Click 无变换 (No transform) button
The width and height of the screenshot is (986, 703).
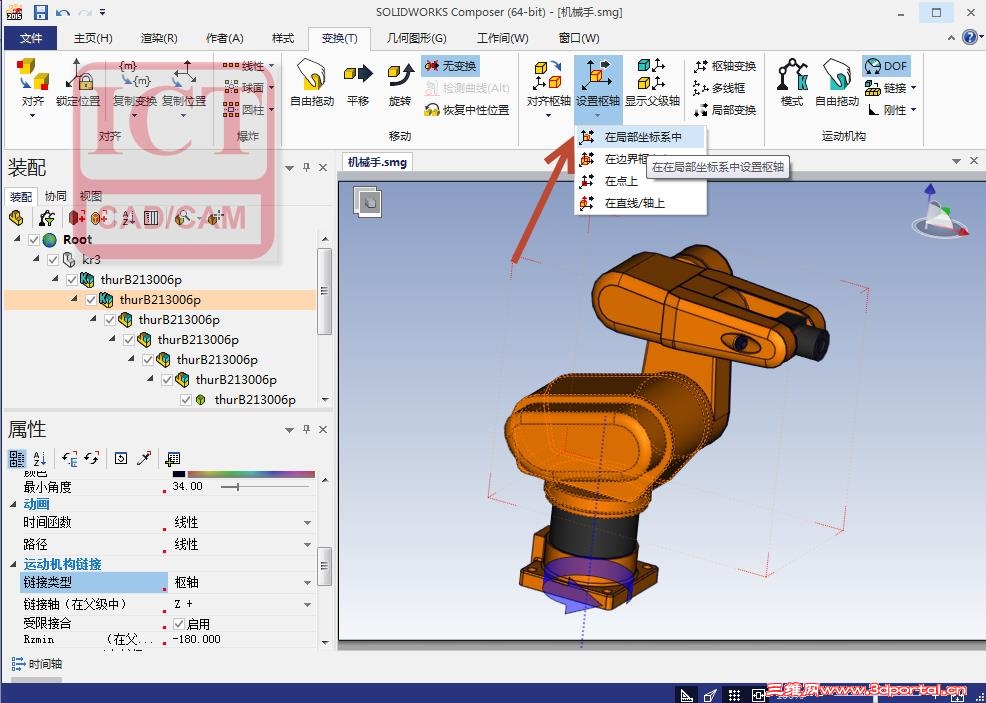pos(450,65)
